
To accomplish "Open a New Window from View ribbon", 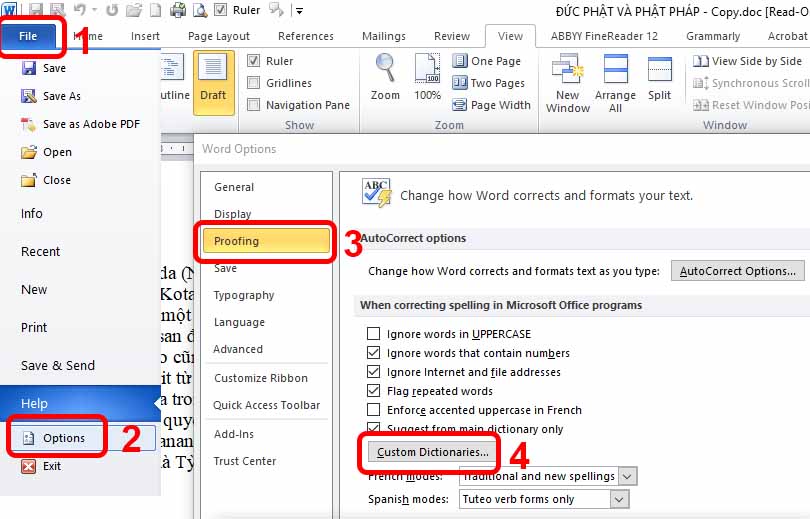I will click(568, 83).
